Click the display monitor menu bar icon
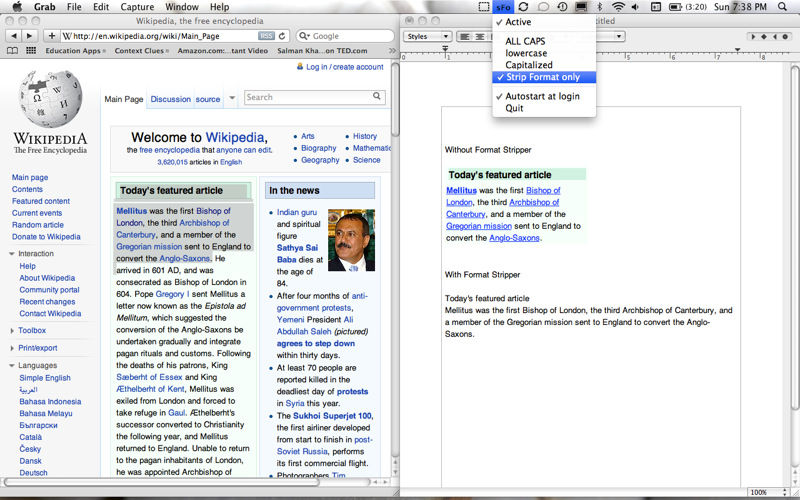This screenshot has height=500, width=800. pos(581,7)
